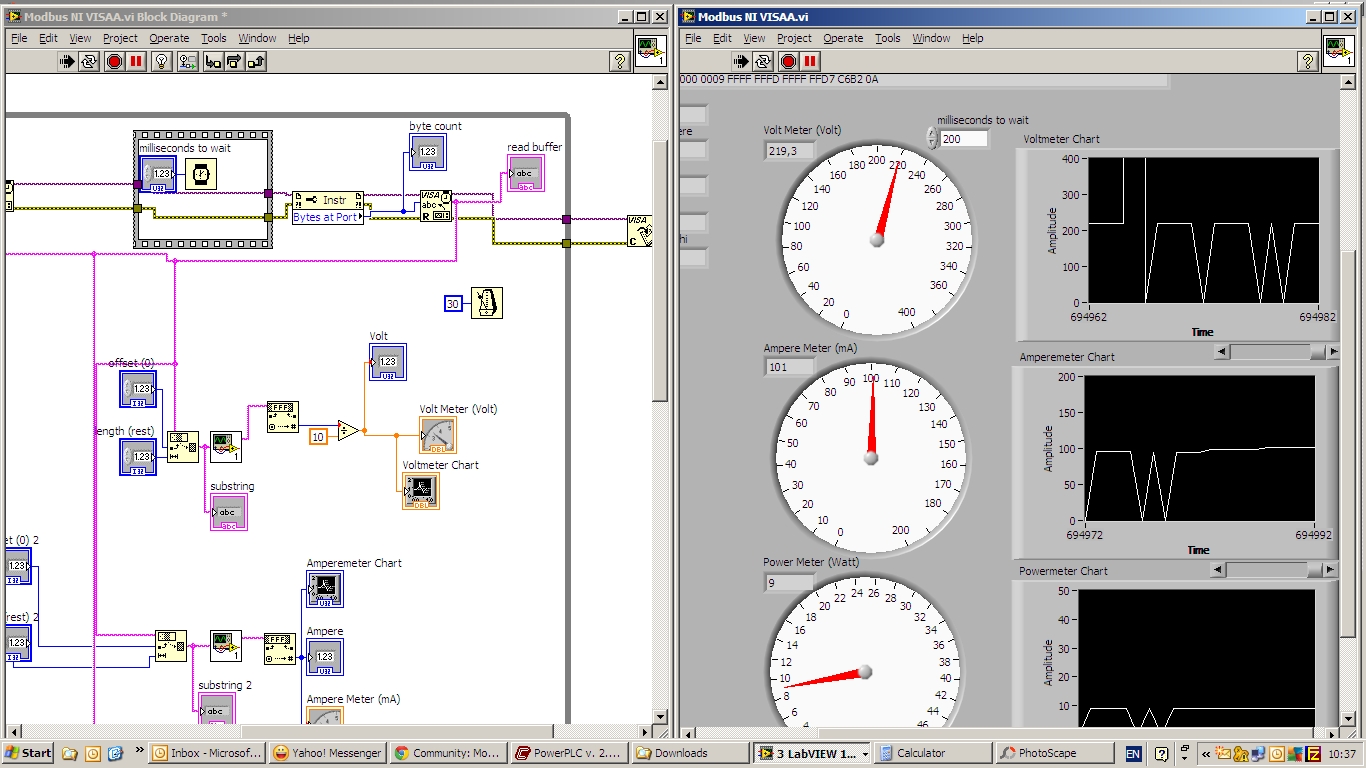This screenshot has width=1366, height=768.
Task: Click Voltmeter Chart horizontal scrollbar
Action: point(1277,351)
